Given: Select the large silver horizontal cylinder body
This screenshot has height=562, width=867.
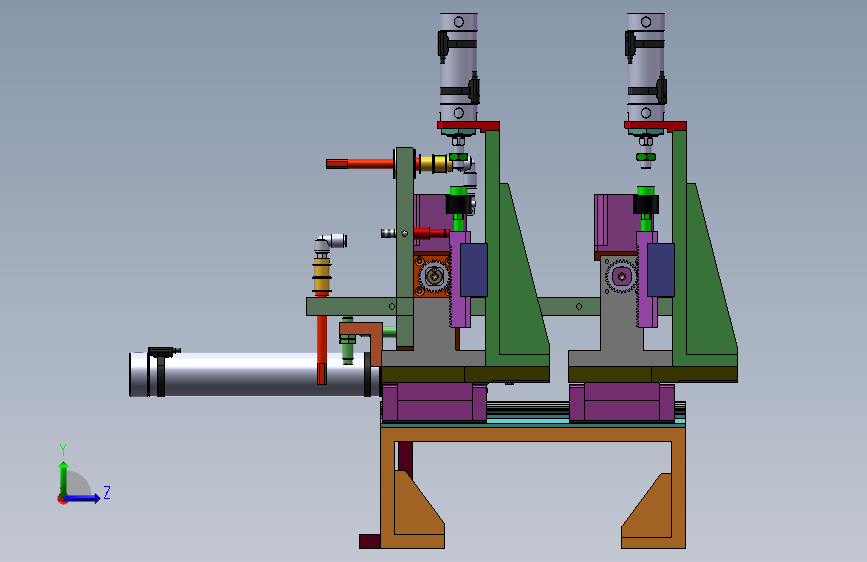Looking at the screenshot, I should click(x=254, y=374).
